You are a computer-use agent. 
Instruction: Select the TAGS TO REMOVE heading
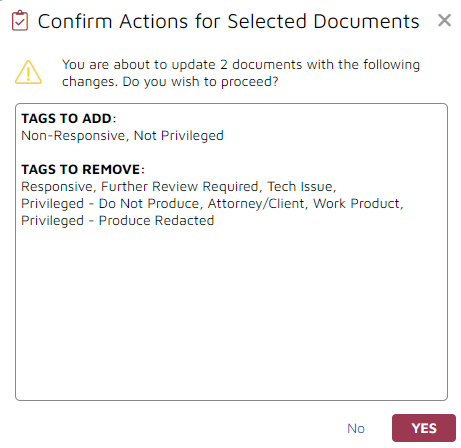coord(83,169)
